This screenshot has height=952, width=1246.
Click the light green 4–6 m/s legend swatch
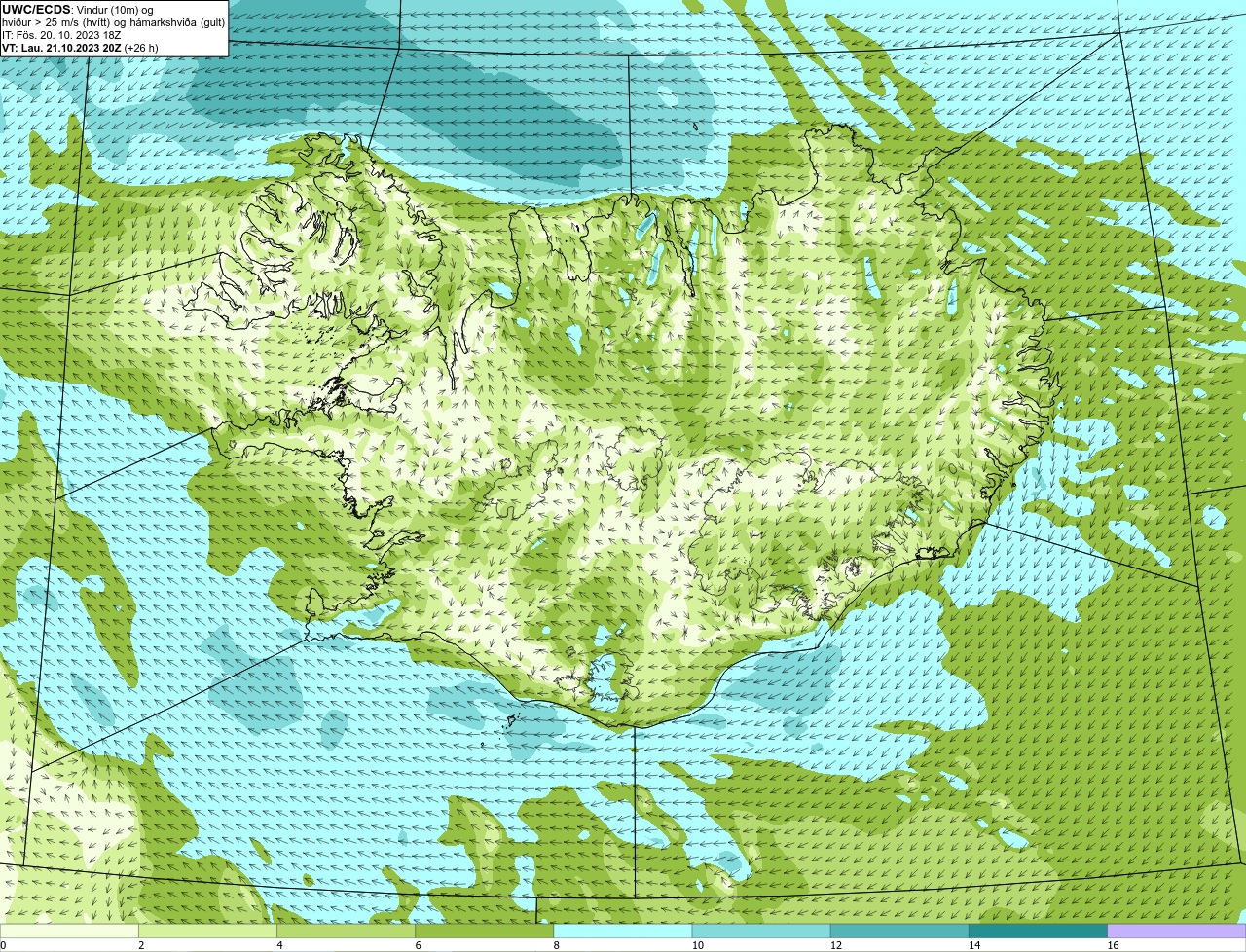[348, 932]
